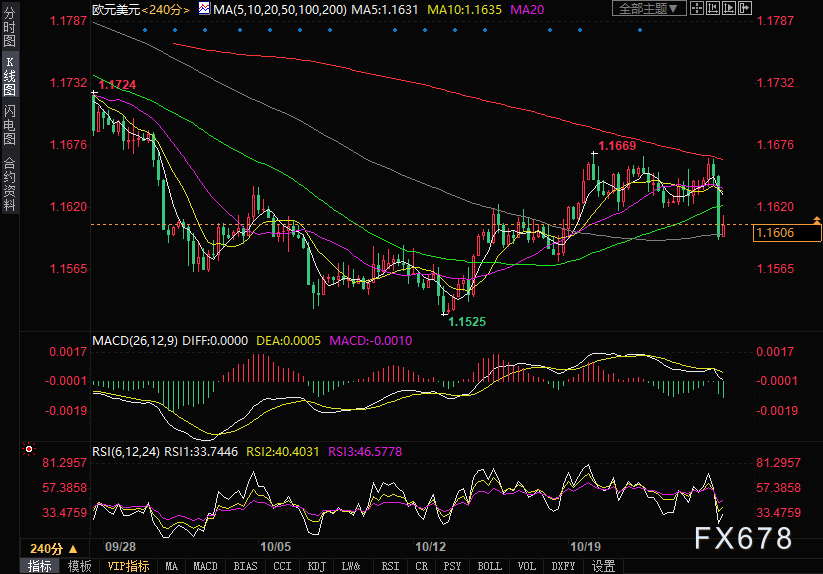The width and height of the screenshot is (823, 574).
Task: Apply the RSI indicator from bottom bar
Action: (x=391, y=566)
